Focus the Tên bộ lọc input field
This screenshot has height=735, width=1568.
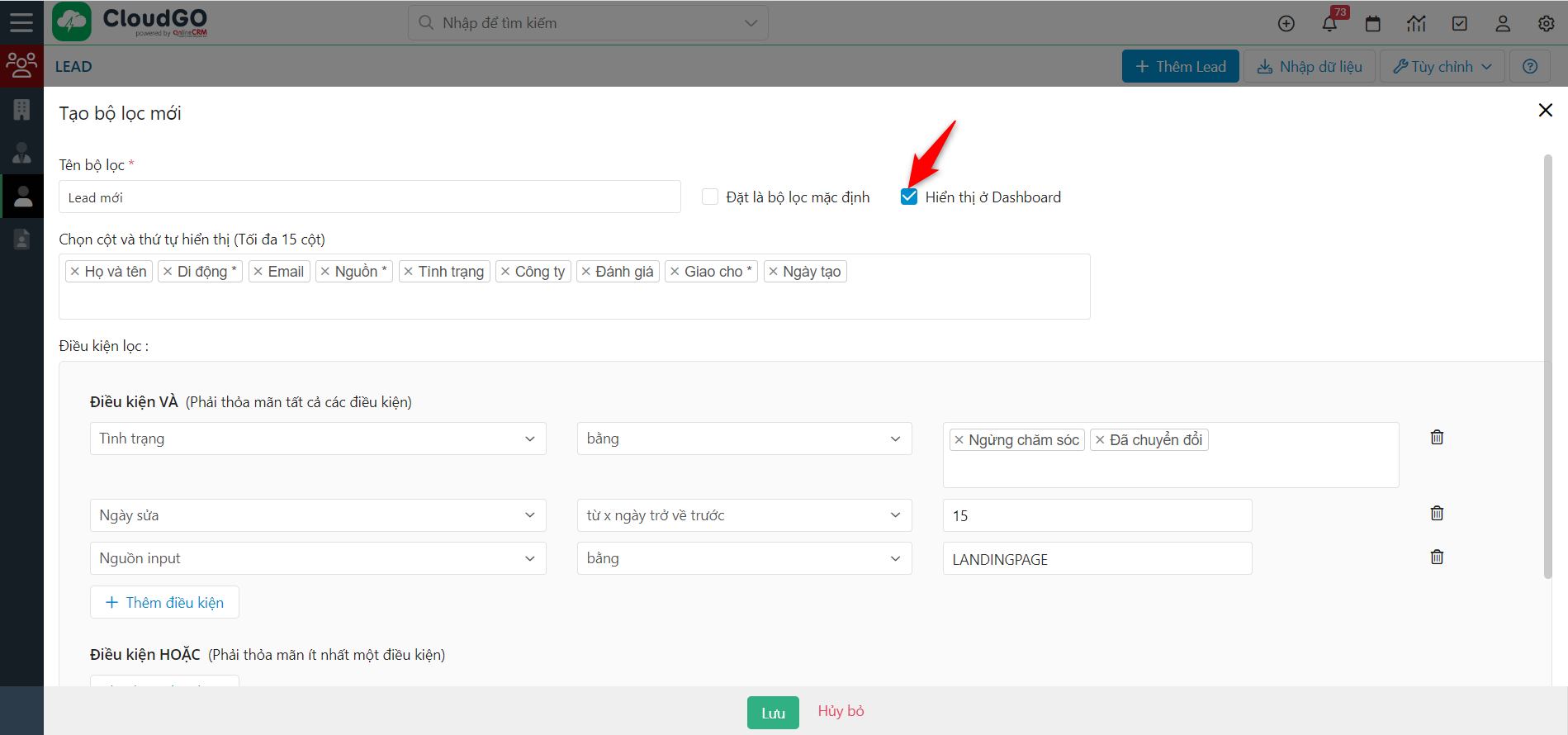370,197
